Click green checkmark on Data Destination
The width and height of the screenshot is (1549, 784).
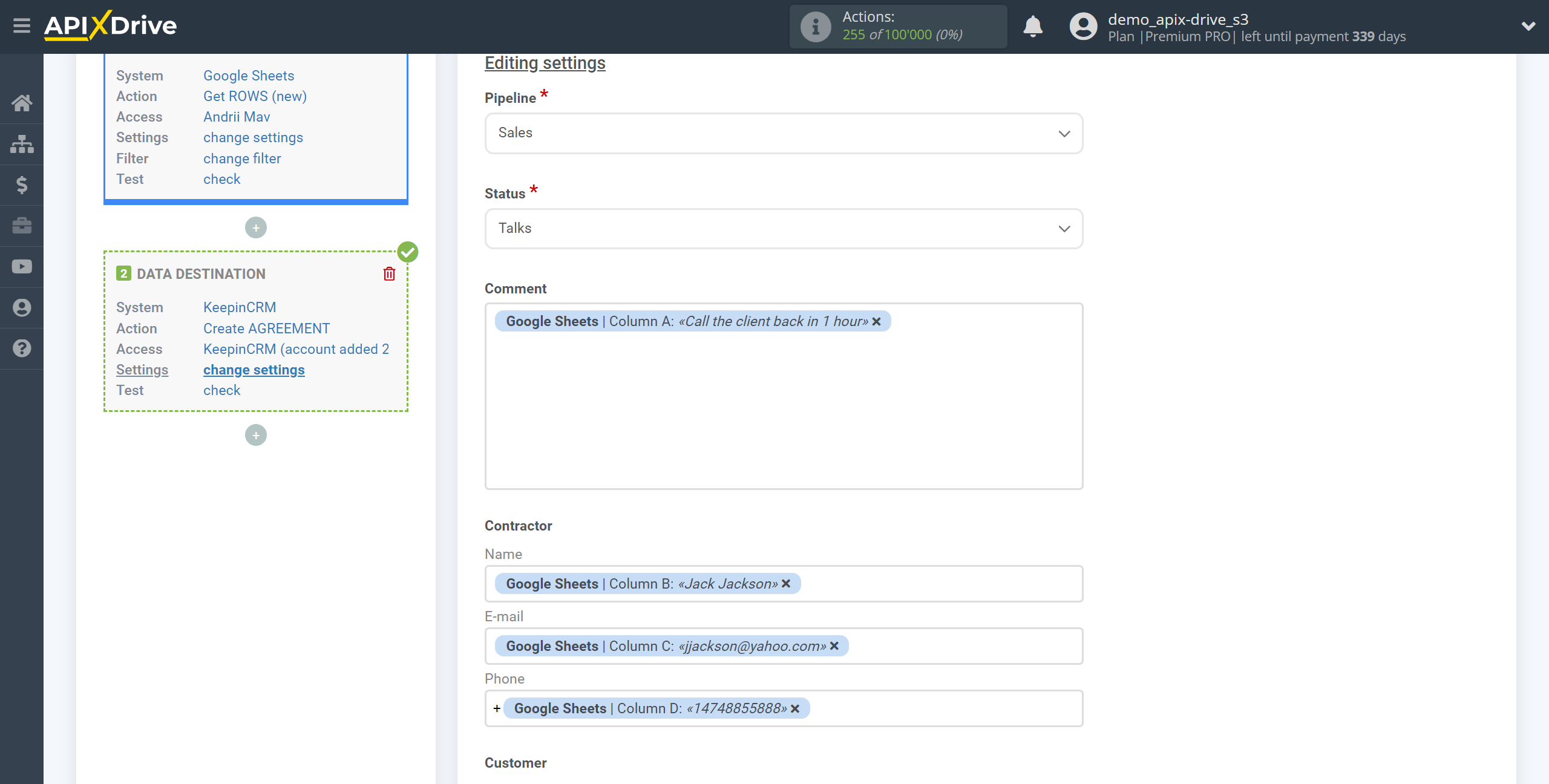point(408,252)
